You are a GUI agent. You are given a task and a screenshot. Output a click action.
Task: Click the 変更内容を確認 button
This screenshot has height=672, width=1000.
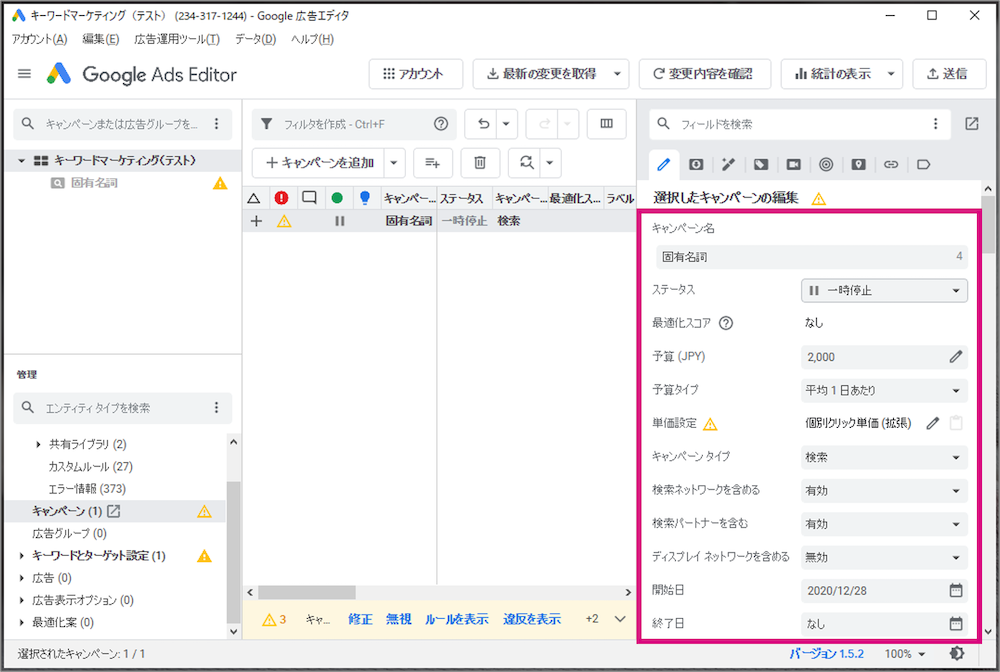[705, 74]
